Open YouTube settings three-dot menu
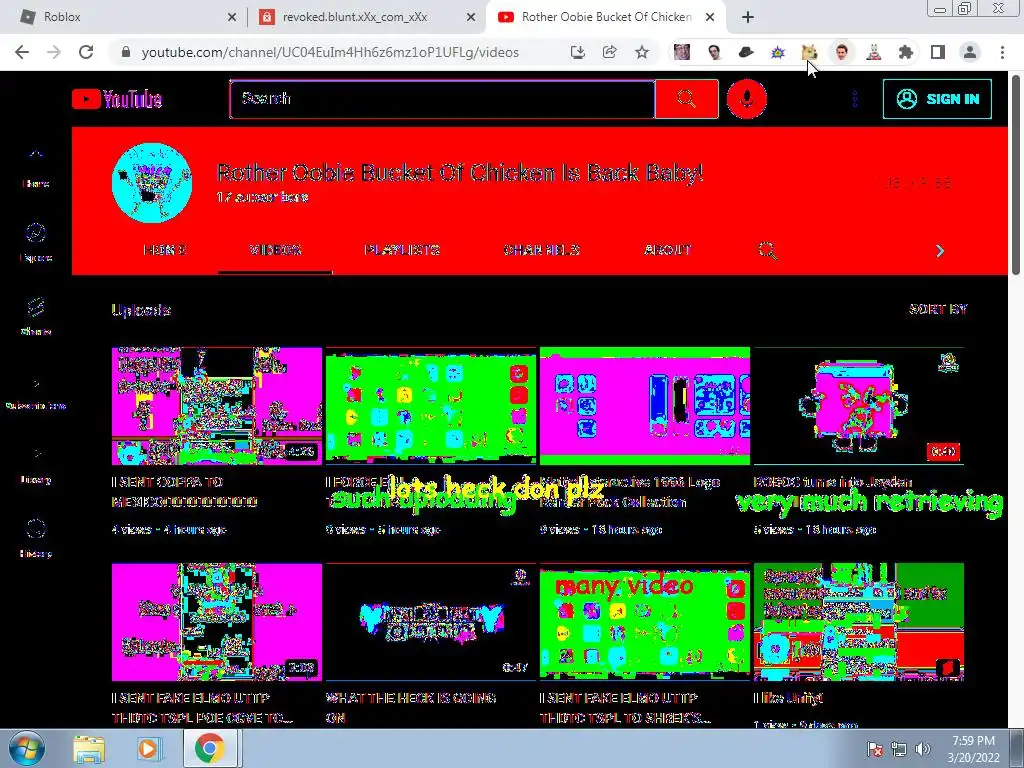Image resolution: width=1024 pixels, height=768 pixels. pos(855,99)
